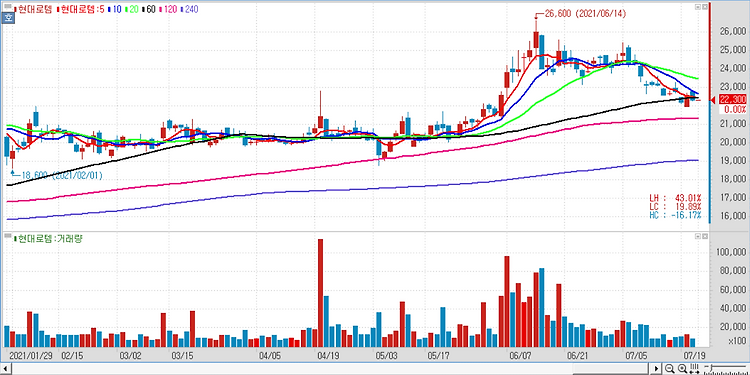
Task: Click the LH : 43.01% statistic
Action: [x=675, y=198]
